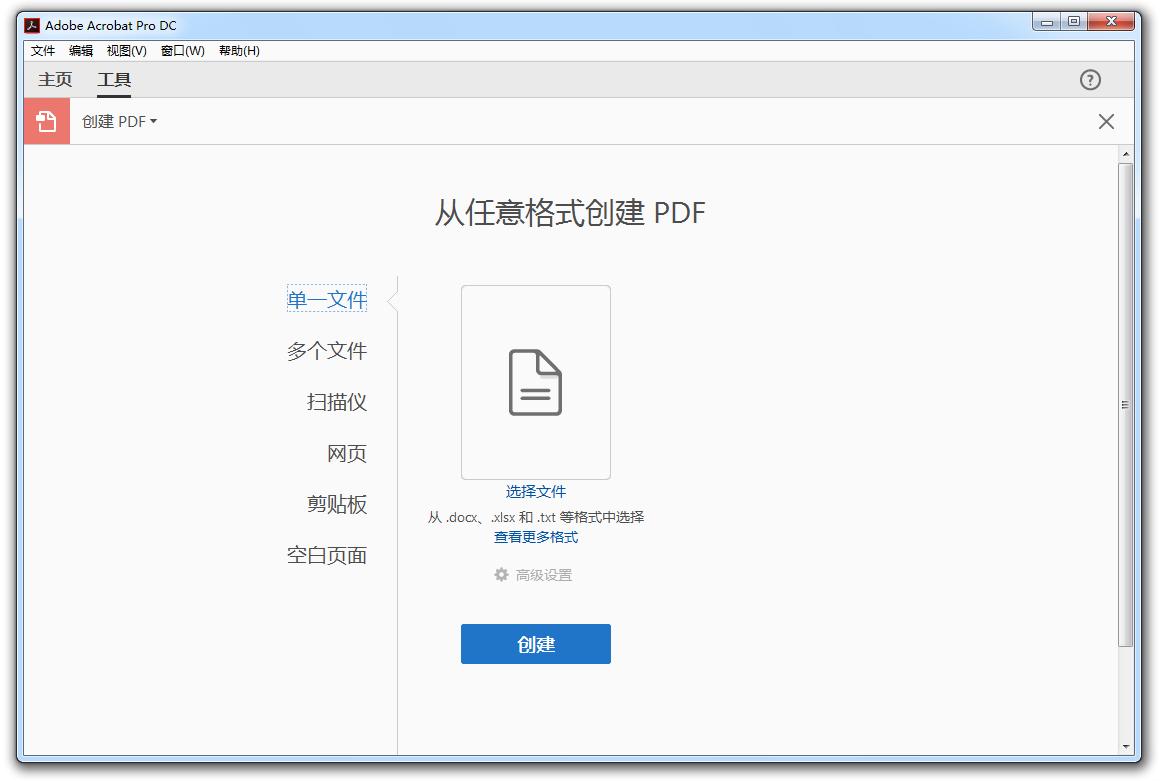Image resolution: width=1162 pixels, height=781 pixels.
Task: Open the 文件 menu
Action: tap(43, 50)
